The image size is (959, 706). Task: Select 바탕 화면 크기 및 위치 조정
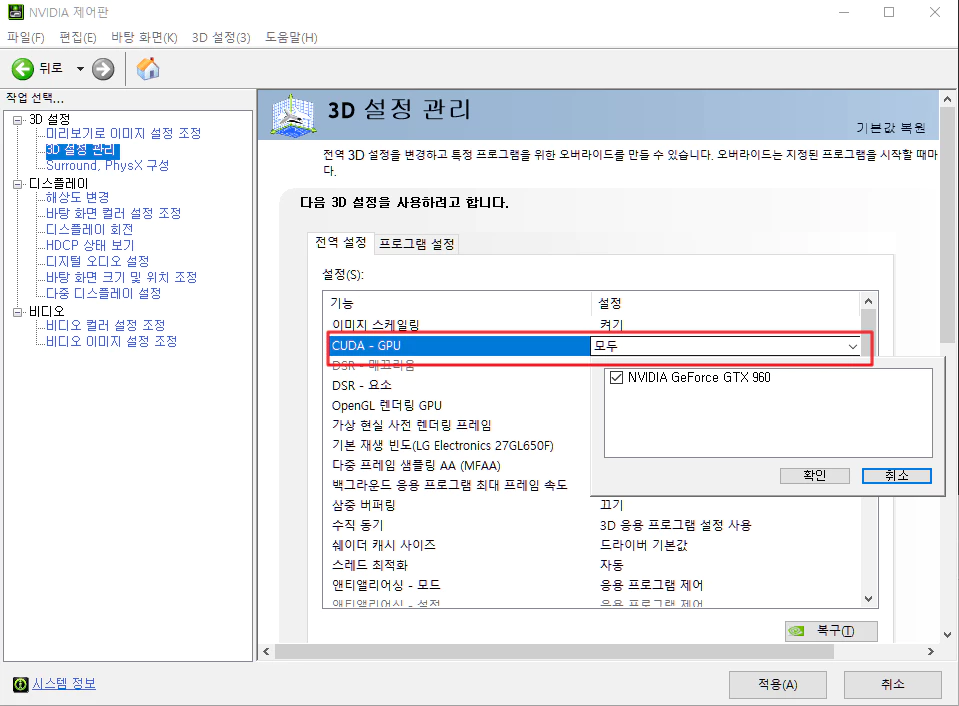(122, 277)
